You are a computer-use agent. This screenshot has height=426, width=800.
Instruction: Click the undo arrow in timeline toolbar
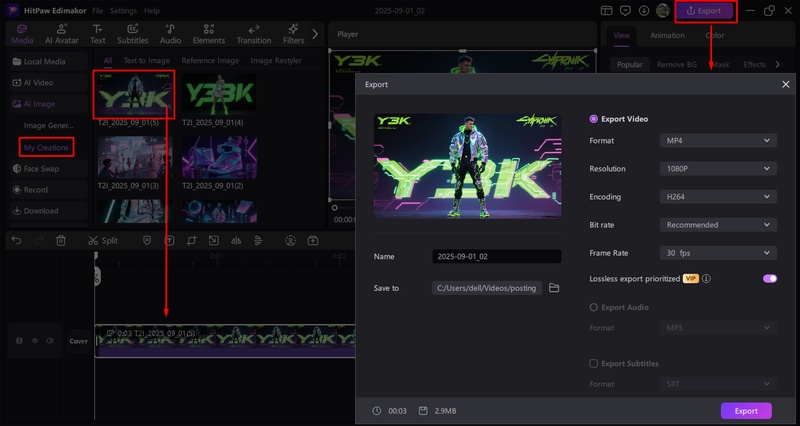tap(16, 240)
